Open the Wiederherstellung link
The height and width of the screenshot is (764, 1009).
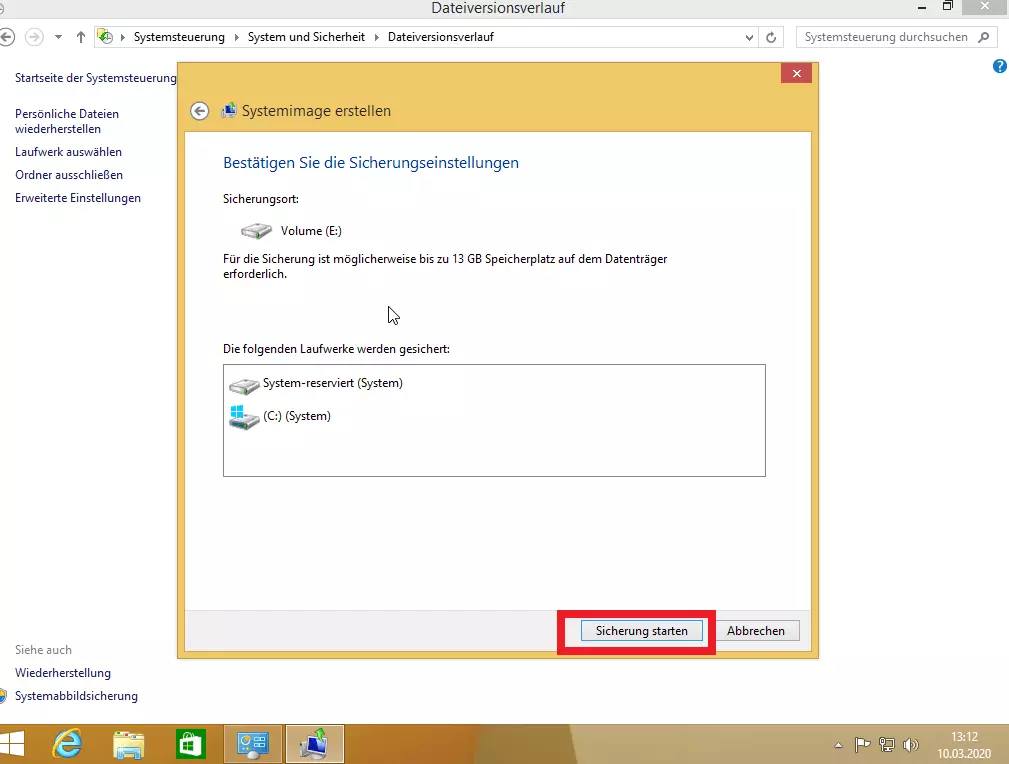63,673
